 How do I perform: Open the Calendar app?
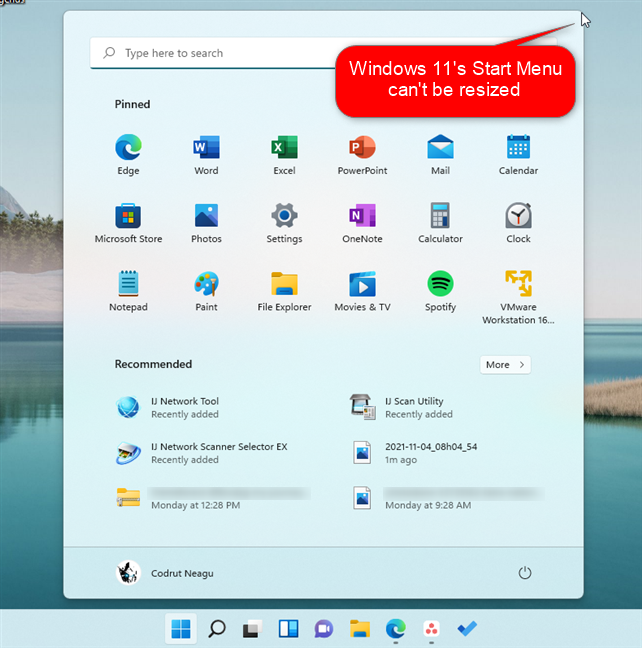[518, 154]
